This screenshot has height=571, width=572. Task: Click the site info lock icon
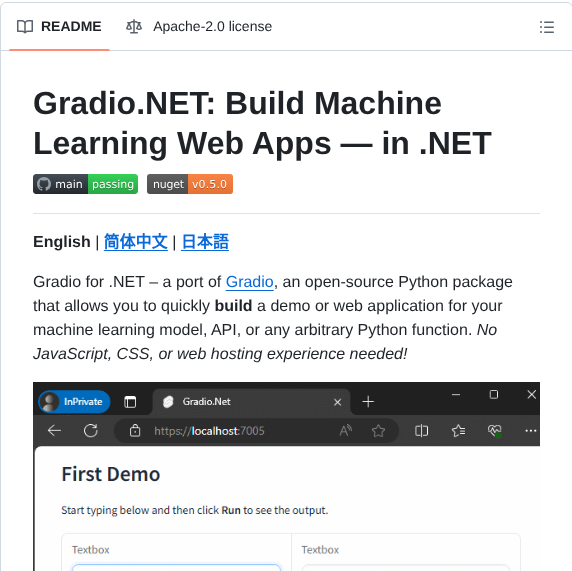click(x=135, y=431)
